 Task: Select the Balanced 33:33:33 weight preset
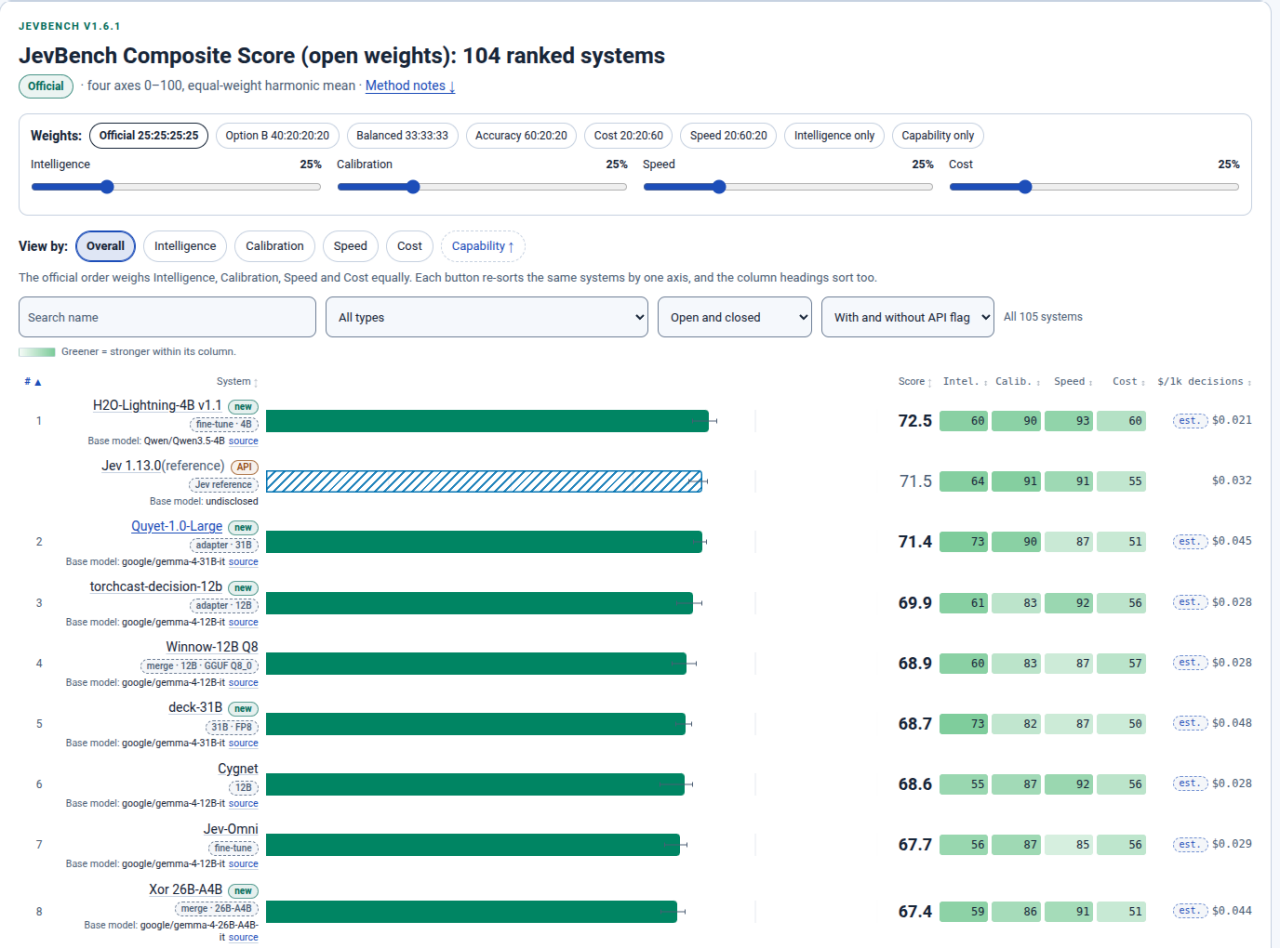(x=402, y=135)
